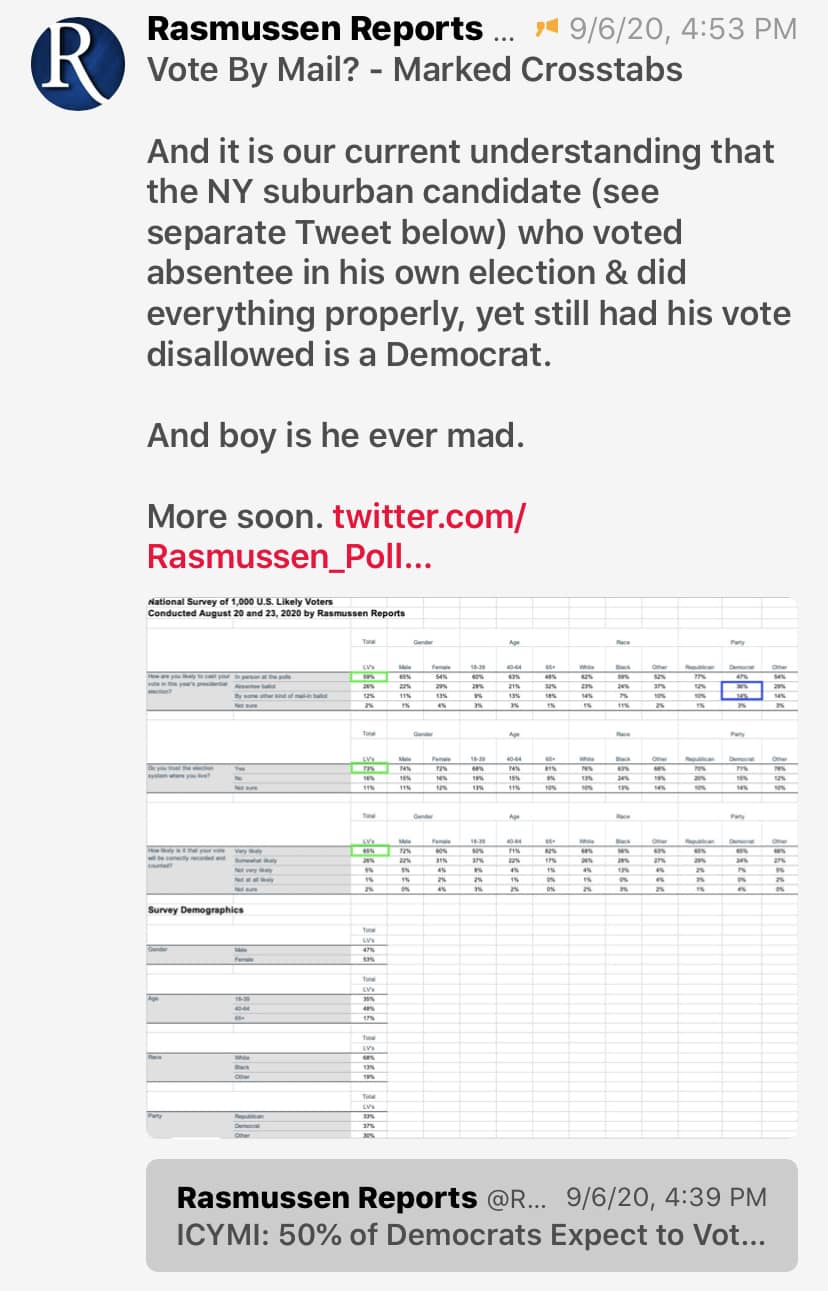Tap the "And boy is he ever mad." line
This screenshot has width=828, height=1291.
[335, 435]
